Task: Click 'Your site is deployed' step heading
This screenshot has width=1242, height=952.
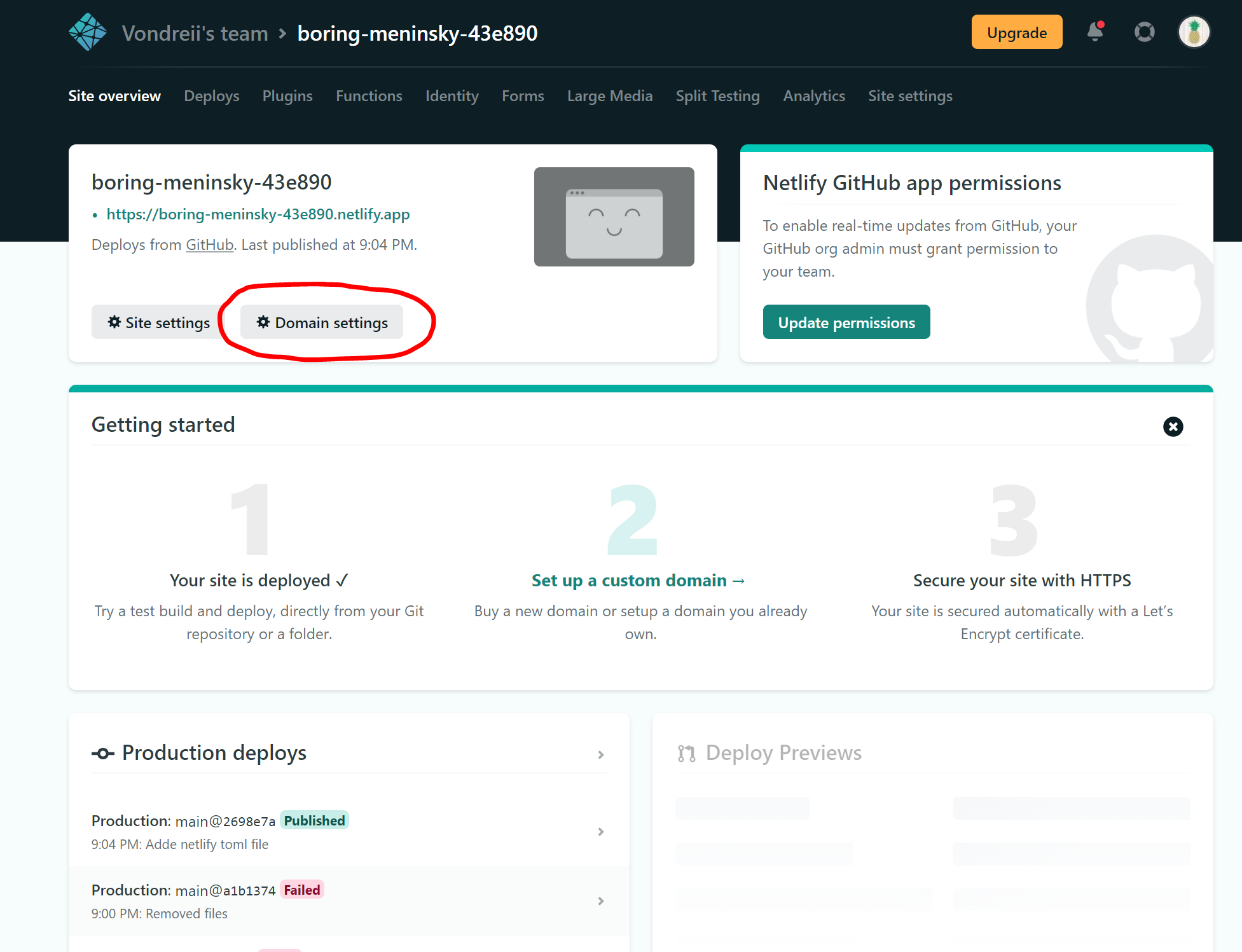Action: coord(259,581)
